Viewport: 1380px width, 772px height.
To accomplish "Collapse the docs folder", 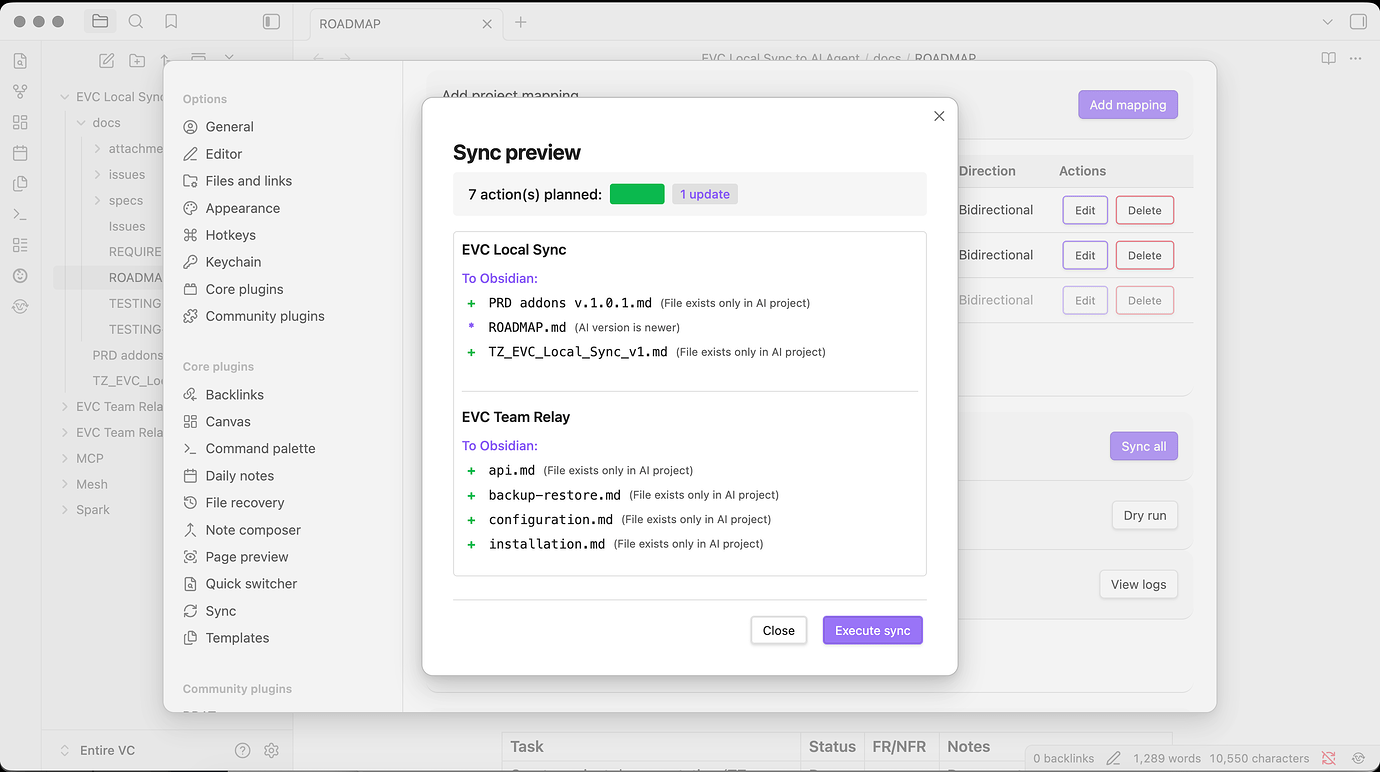I will pos(81,123).
